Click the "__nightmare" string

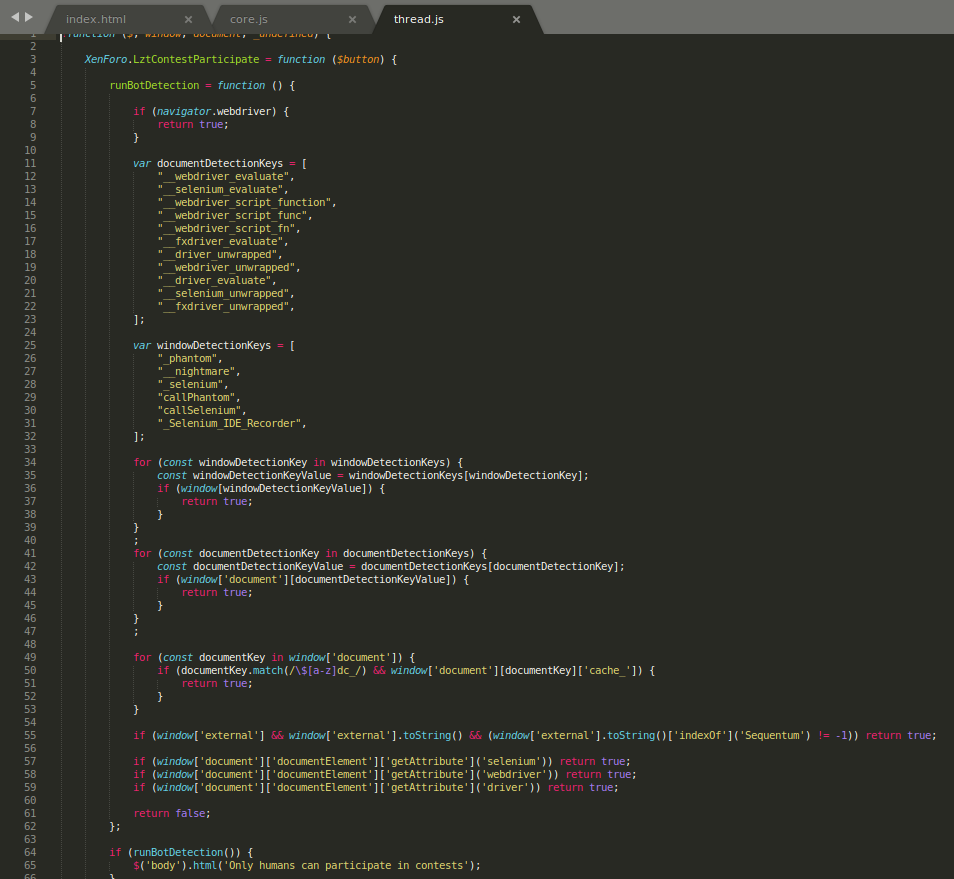pos(196,372)
